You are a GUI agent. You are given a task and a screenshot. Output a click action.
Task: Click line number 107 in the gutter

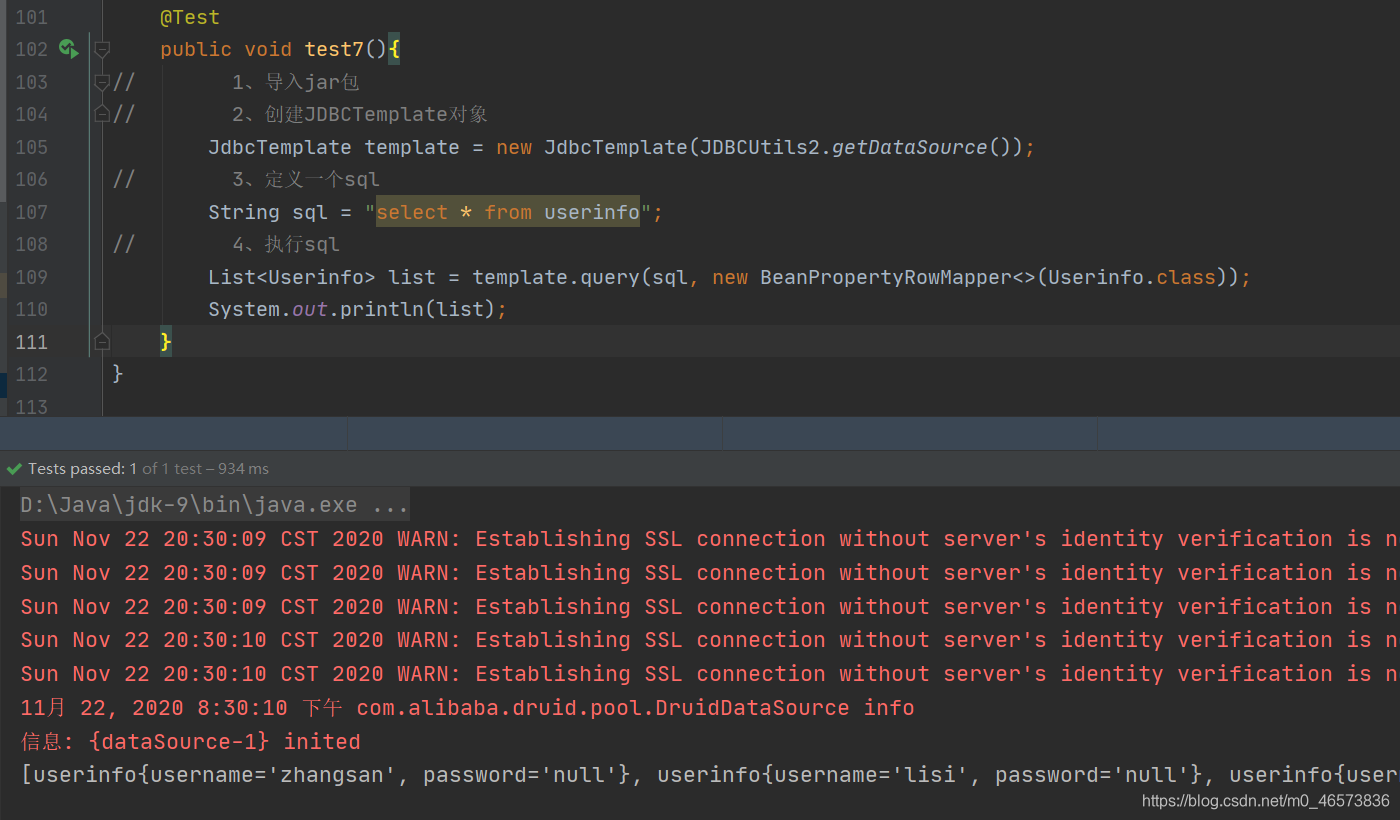31,212
